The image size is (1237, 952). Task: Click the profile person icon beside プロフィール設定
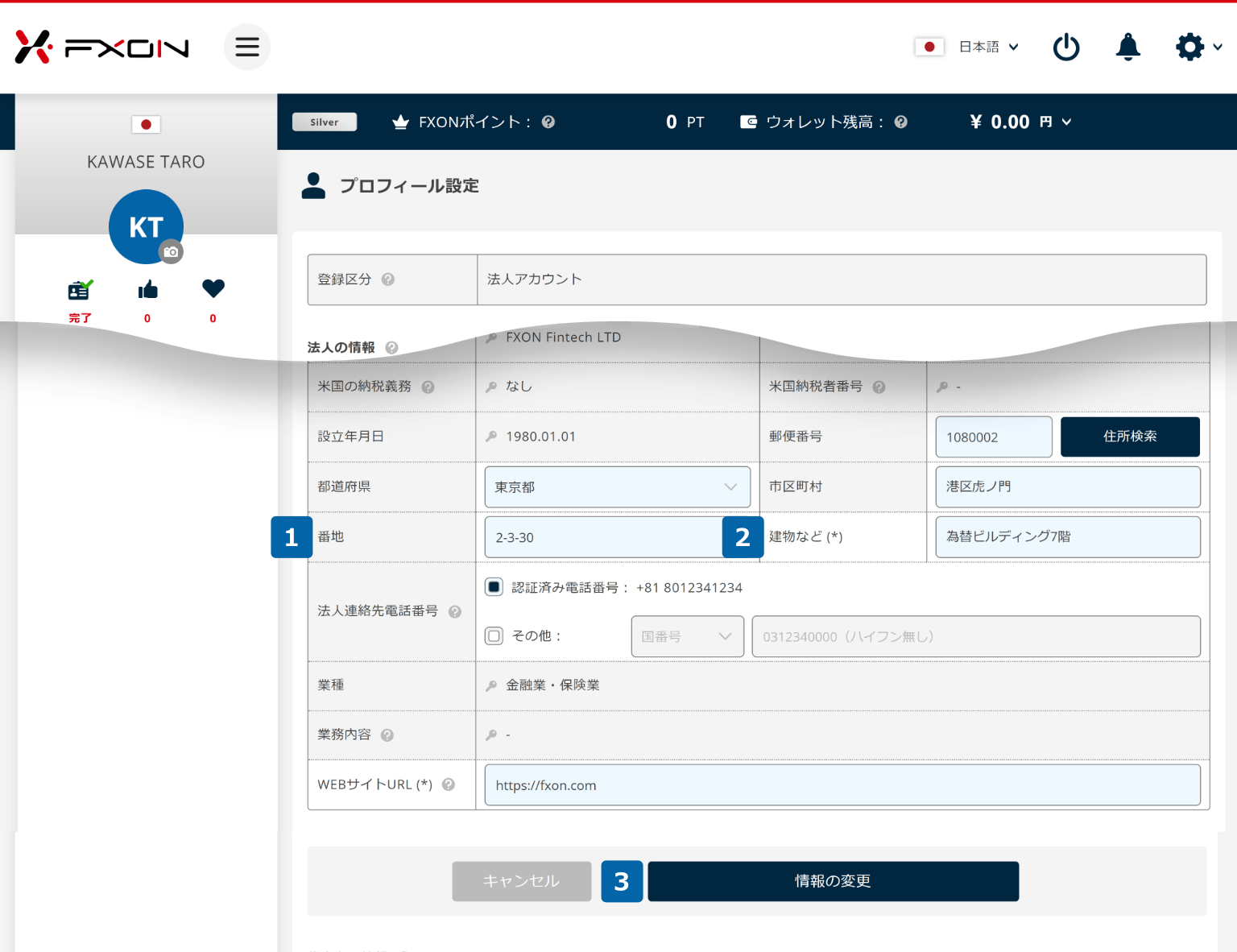coord(313,185)
